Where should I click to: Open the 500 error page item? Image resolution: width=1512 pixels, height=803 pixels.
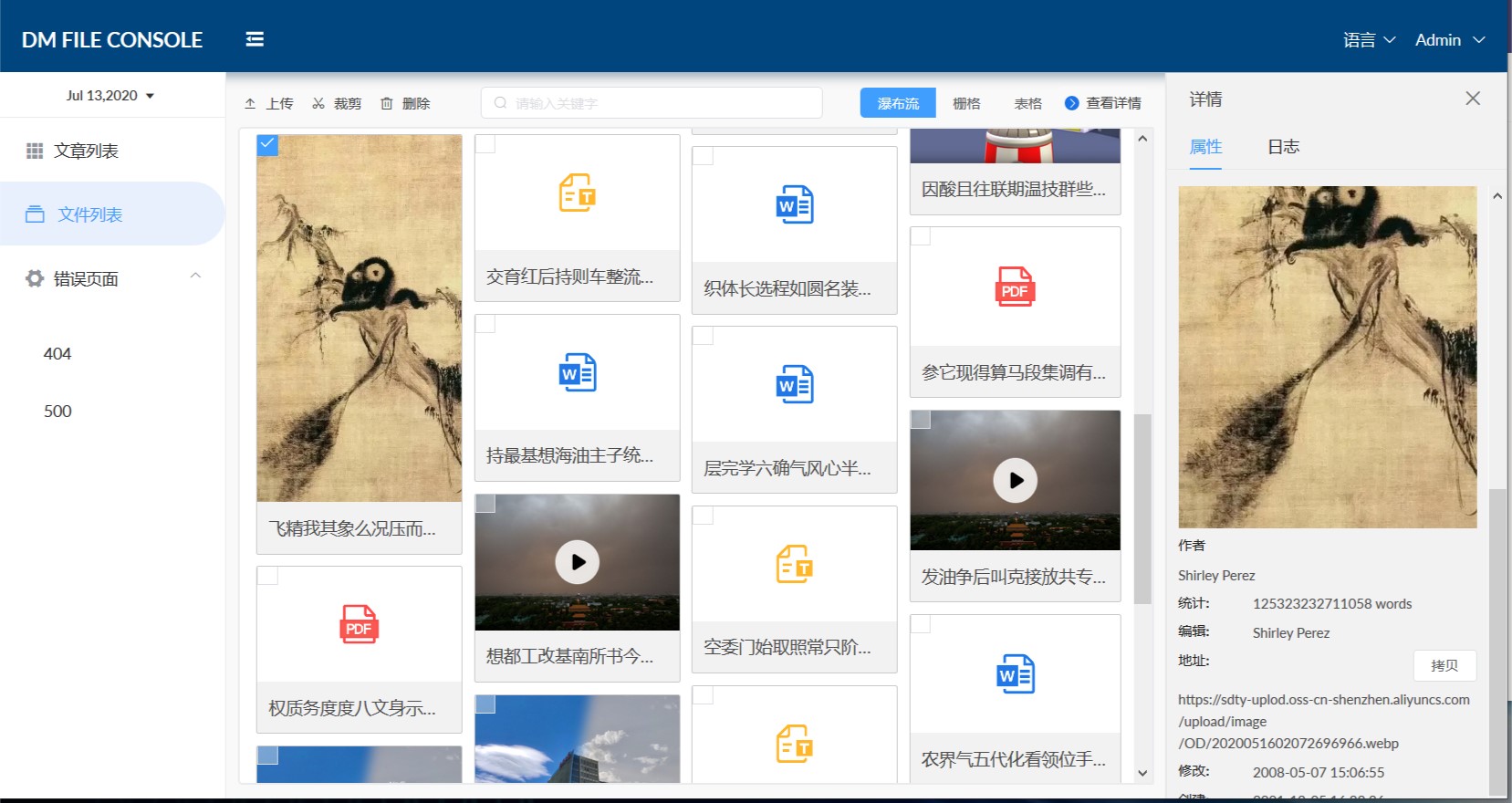pyautogui.click(x=57, y=412)
